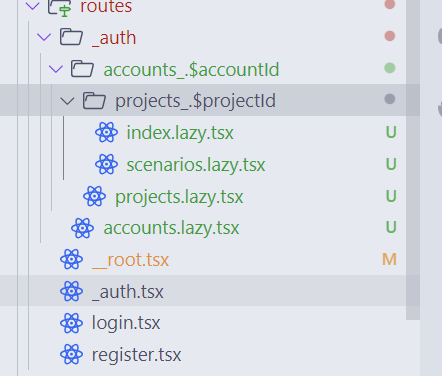Viewport: 442px width, 376px height.
Task: Click the accounts_.$accountId folder icon
Action: click(x=83, y=68)
